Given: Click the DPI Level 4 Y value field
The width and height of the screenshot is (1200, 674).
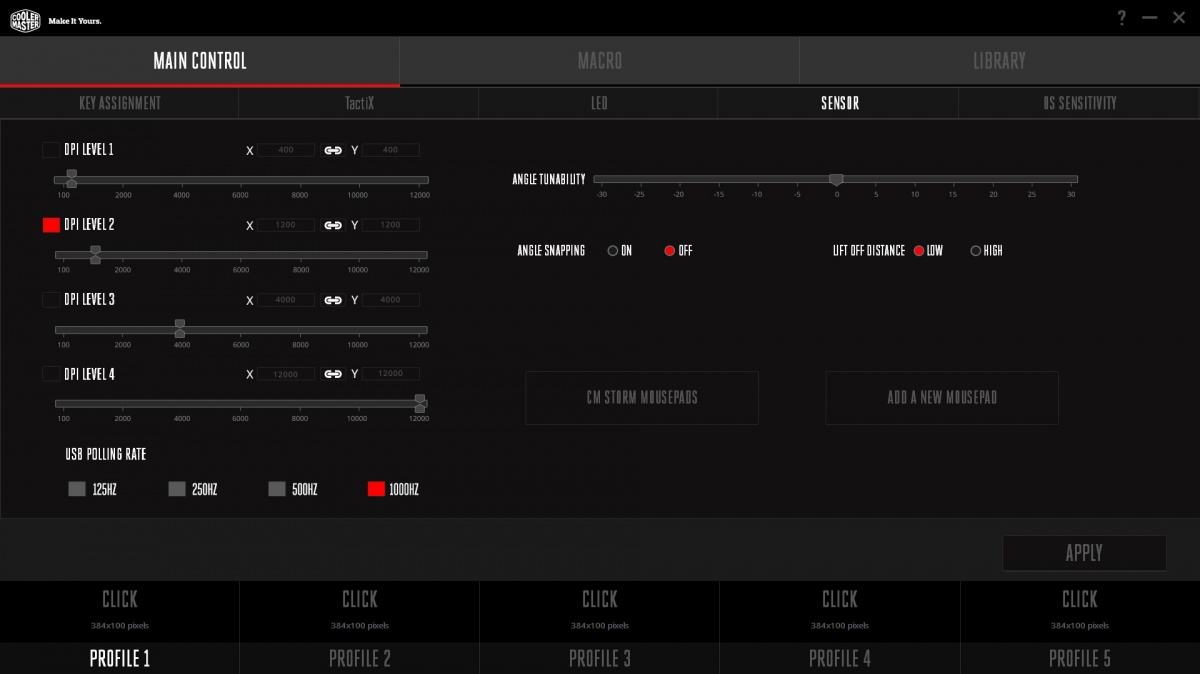Looking at the screenshot, I should (390, 374).
